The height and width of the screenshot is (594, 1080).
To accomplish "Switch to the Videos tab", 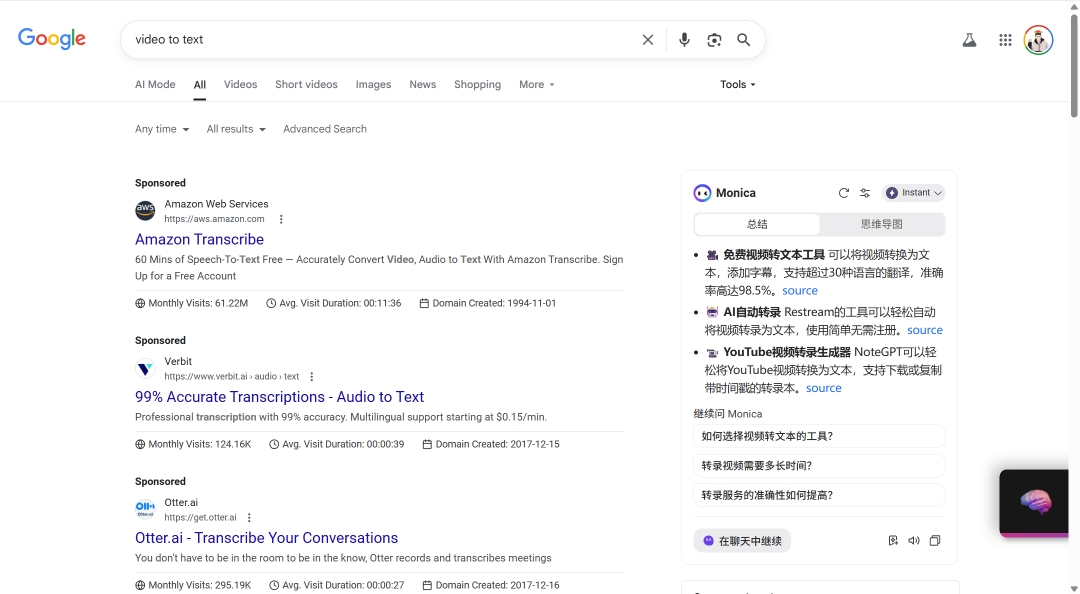I will tap(240, 84).
